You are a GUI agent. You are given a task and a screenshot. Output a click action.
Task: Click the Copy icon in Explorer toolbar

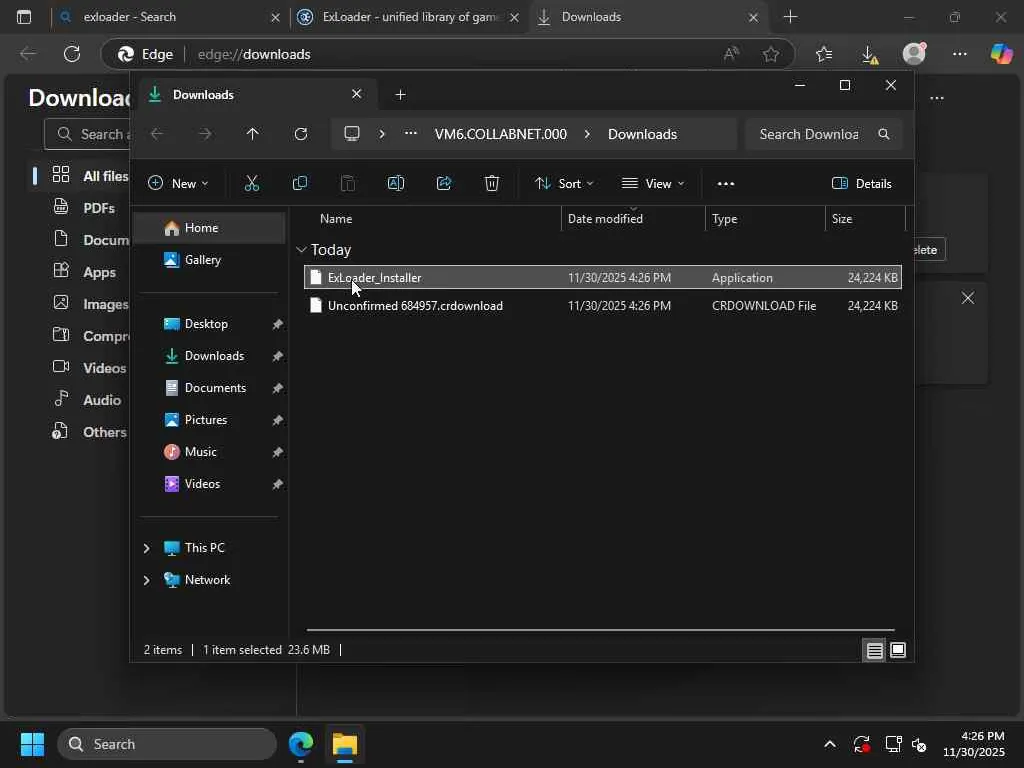point(300,184)
